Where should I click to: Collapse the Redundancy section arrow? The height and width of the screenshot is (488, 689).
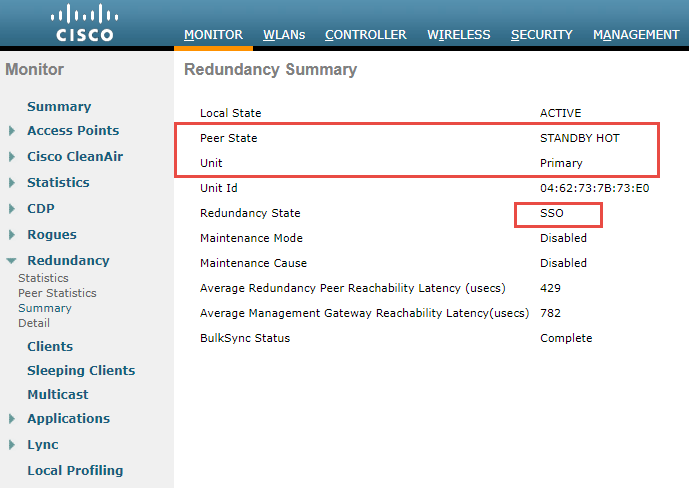tap(11, 261)
